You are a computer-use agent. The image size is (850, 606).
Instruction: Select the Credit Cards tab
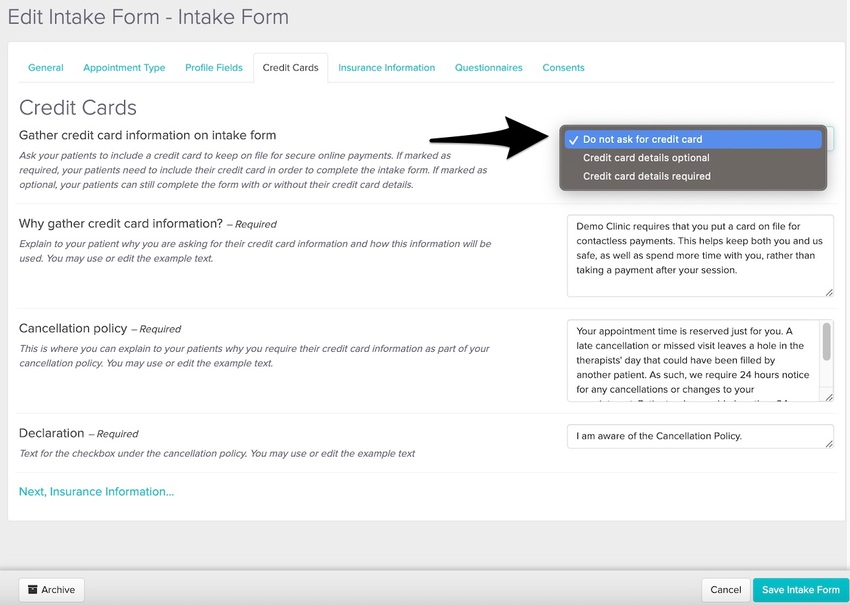coord(290,67)
